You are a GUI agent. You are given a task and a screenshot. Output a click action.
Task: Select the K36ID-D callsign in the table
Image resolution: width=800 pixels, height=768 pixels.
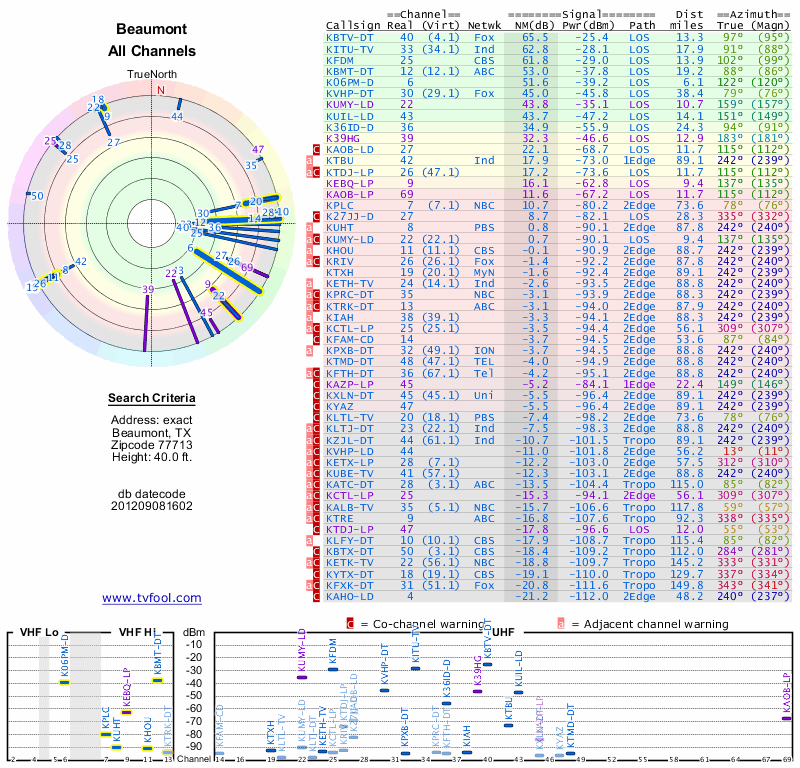pos(350,128)
